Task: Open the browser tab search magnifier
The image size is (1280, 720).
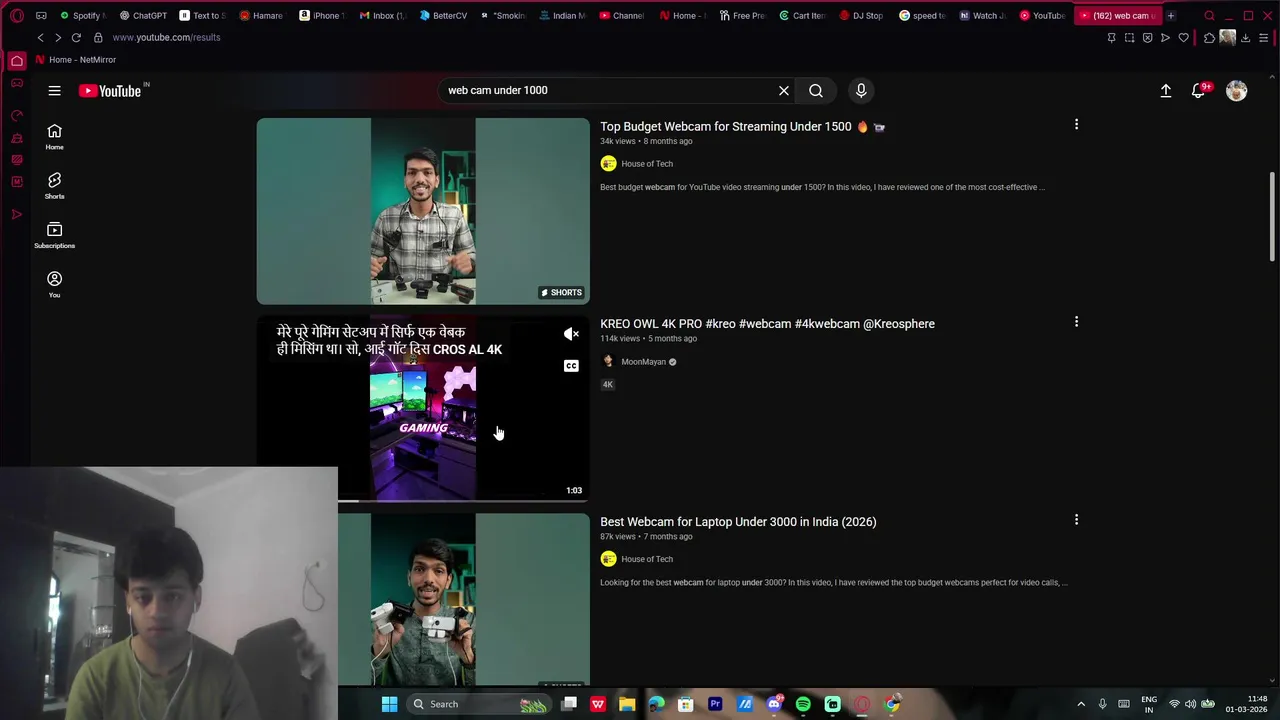Action: click(x=1210, y=16)
